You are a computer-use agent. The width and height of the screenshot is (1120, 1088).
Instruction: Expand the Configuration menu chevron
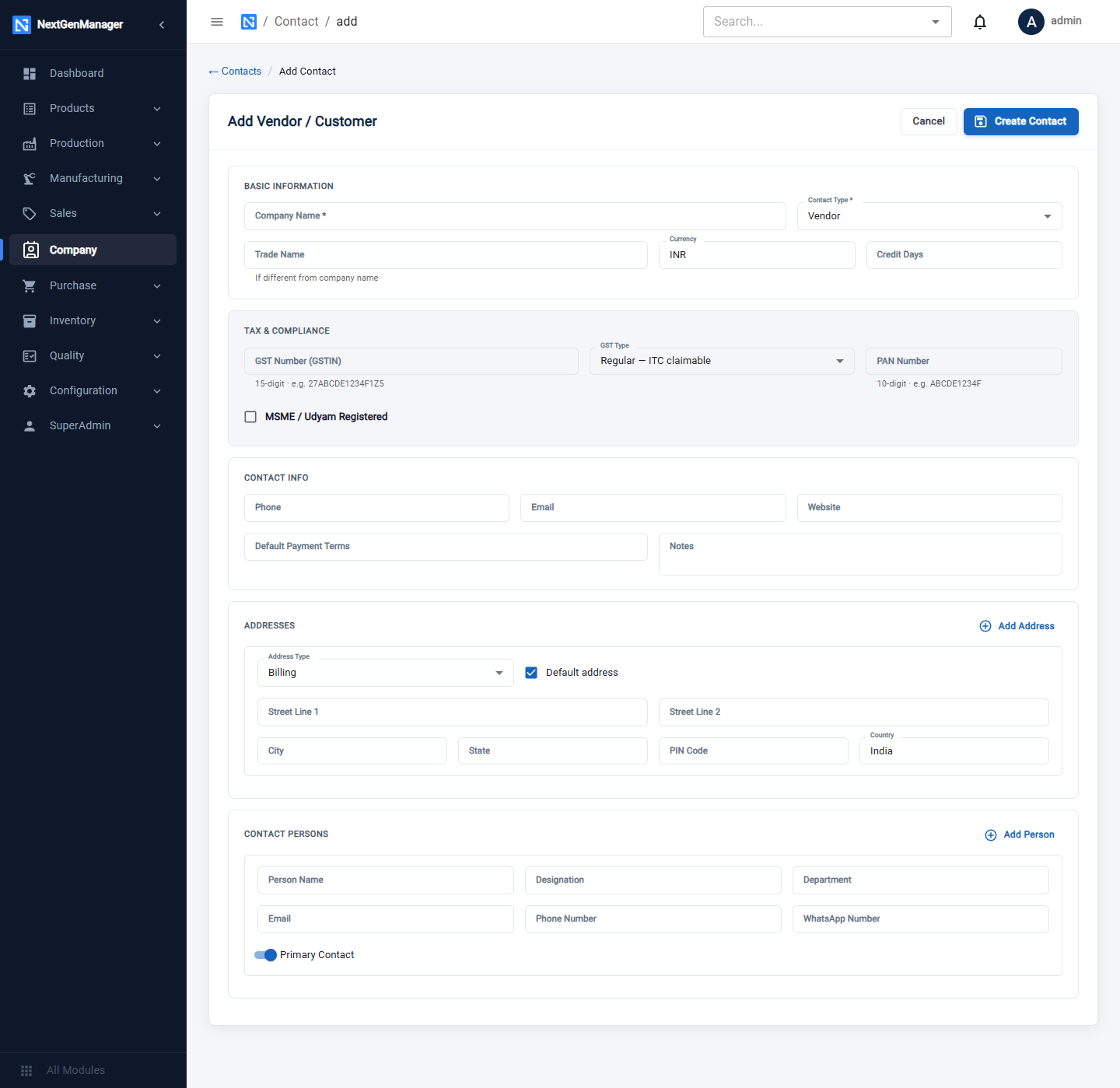click(157, 390)
